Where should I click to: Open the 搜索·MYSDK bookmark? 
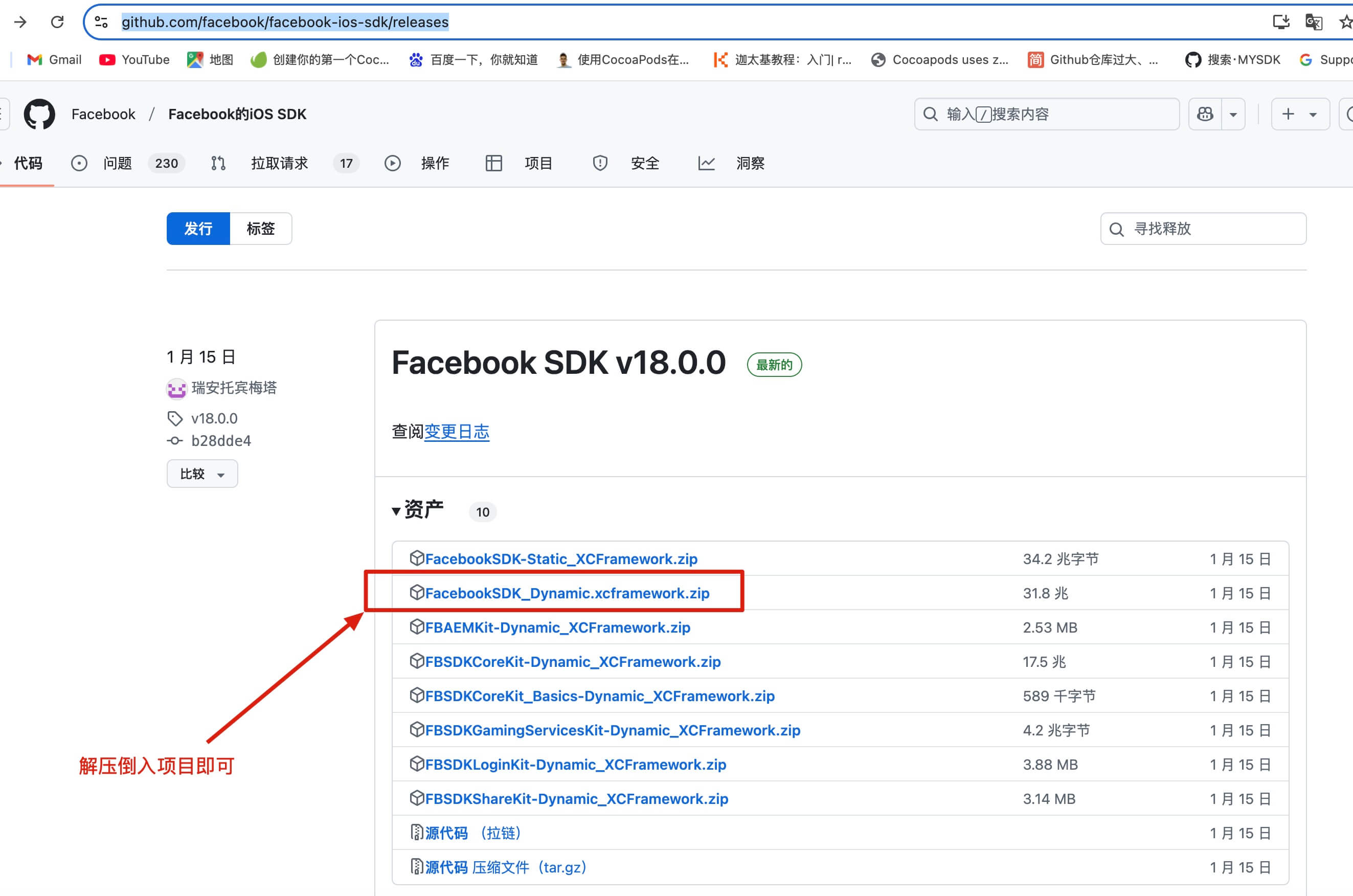coord(1232,59)
